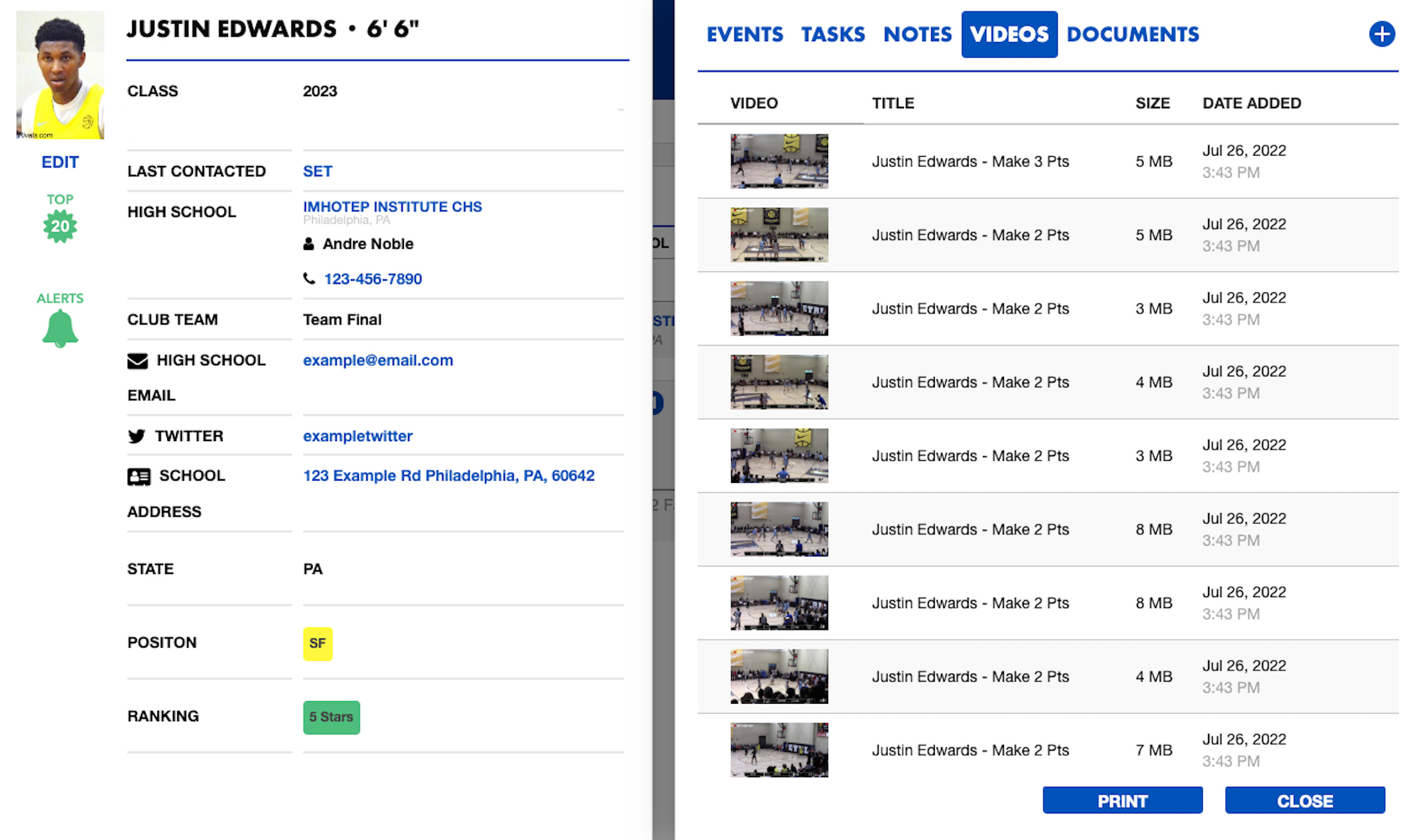
Task: Click the school address card icon
Action: point(139,477)
